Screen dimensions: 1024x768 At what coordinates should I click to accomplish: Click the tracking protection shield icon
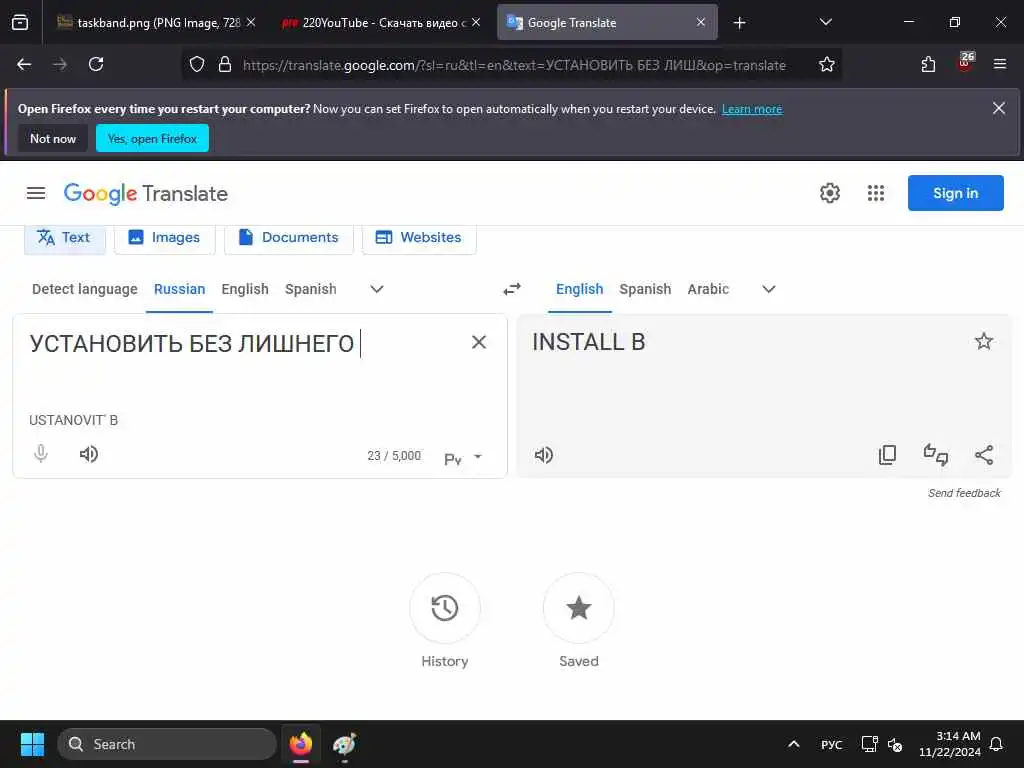tap(197, 65)
